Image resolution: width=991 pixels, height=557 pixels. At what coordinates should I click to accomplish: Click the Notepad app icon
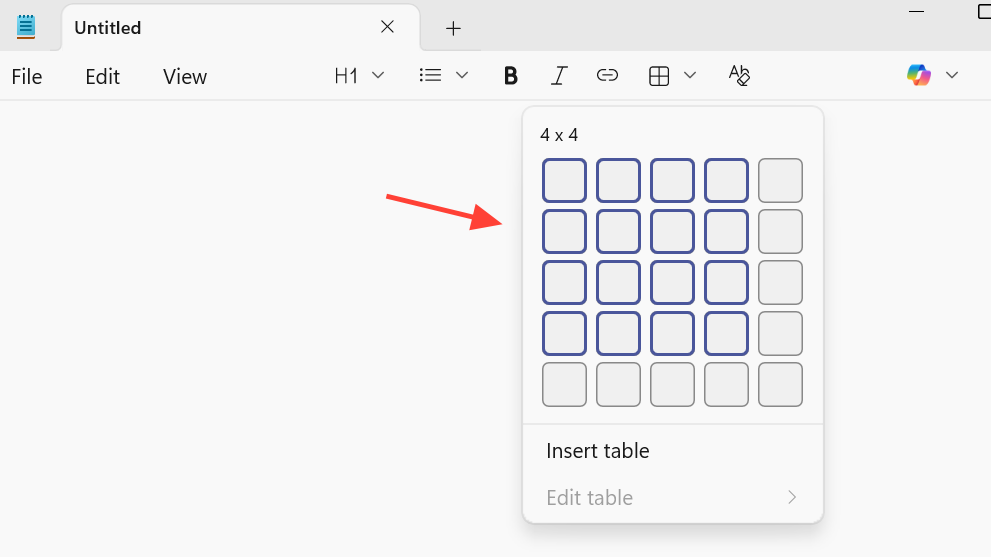pyautogui.click(x=26, y=27)
